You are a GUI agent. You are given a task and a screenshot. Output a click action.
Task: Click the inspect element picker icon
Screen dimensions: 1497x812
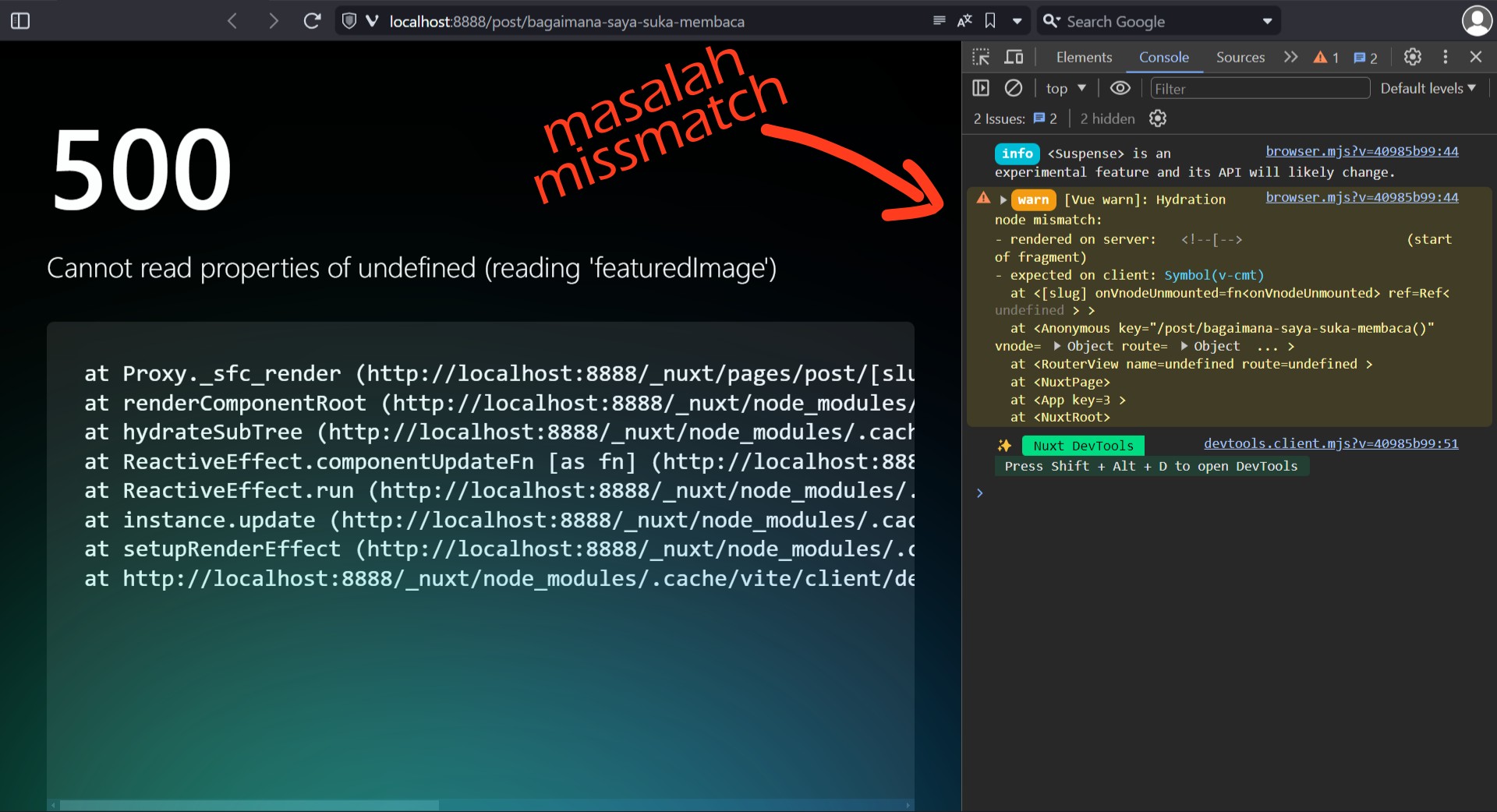(981, 57)
